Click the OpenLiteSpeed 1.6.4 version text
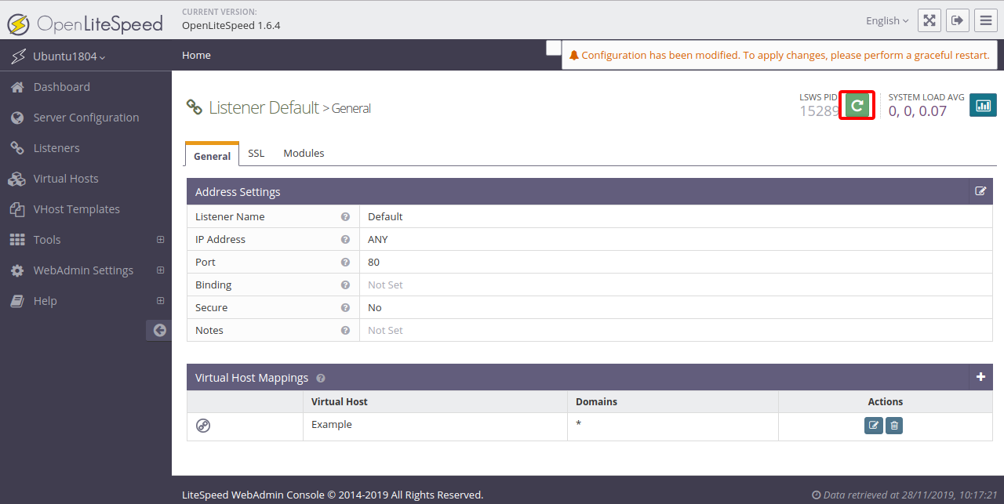Image resolution: width=1004 pixels, height=504 pixels. point(231,26)
